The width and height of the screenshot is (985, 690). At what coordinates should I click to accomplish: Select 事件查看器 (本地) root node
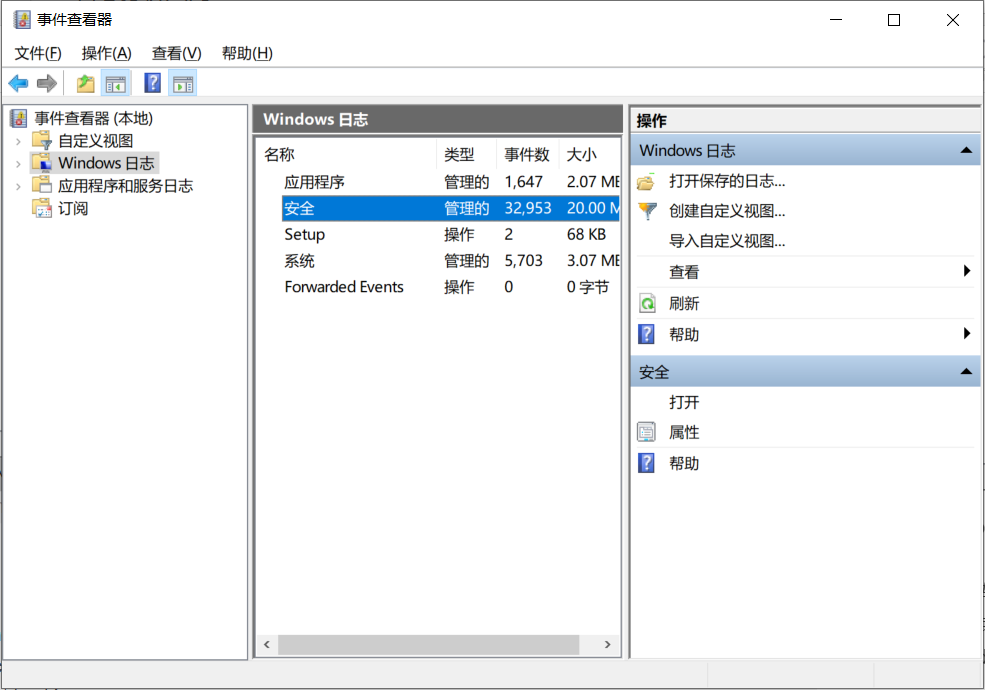coord(94,118)
